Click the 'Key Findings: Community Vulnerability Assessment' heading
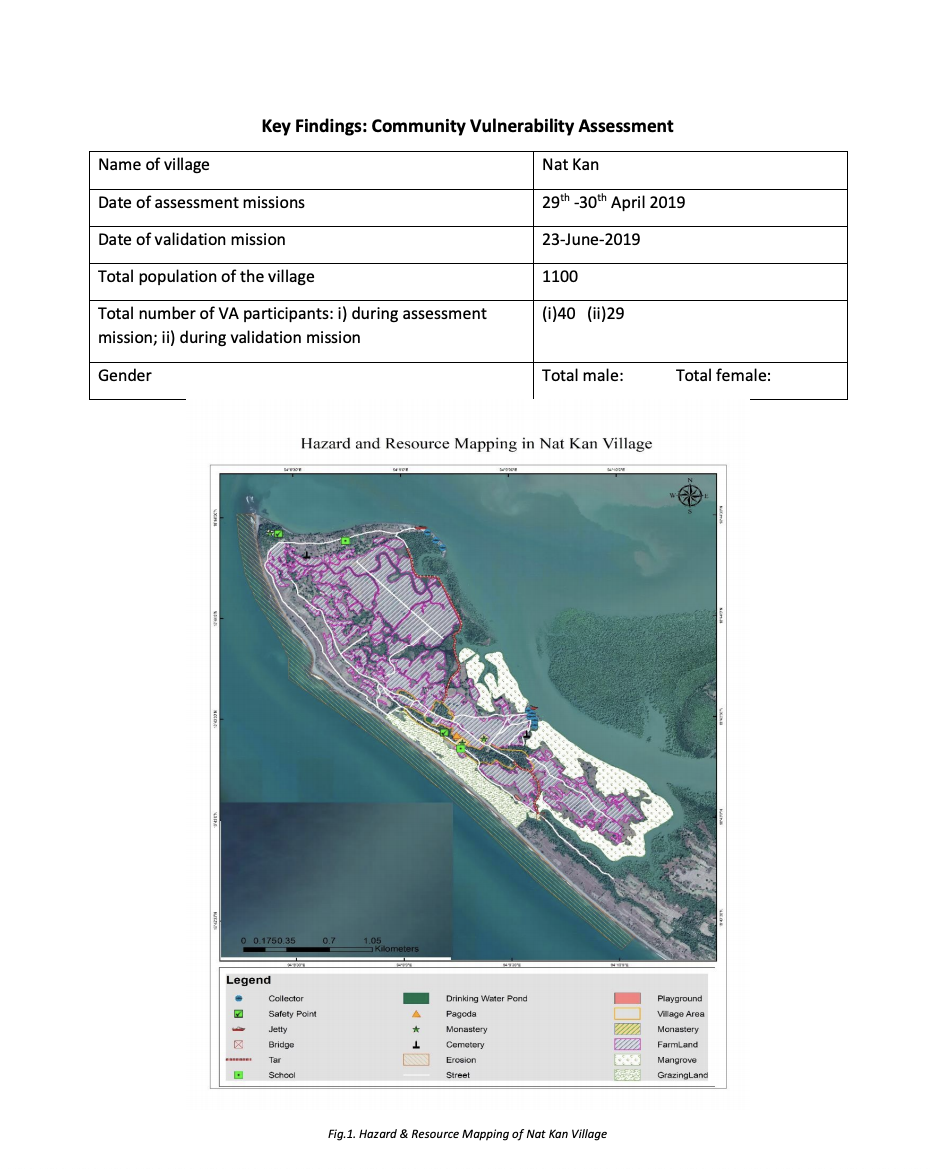 click(467, 126)
